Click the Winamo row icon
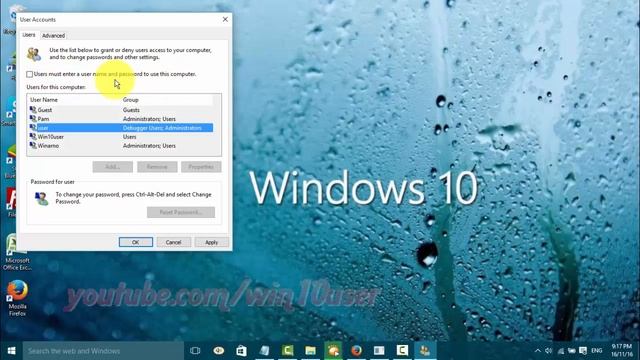 [x=33, y=145]
